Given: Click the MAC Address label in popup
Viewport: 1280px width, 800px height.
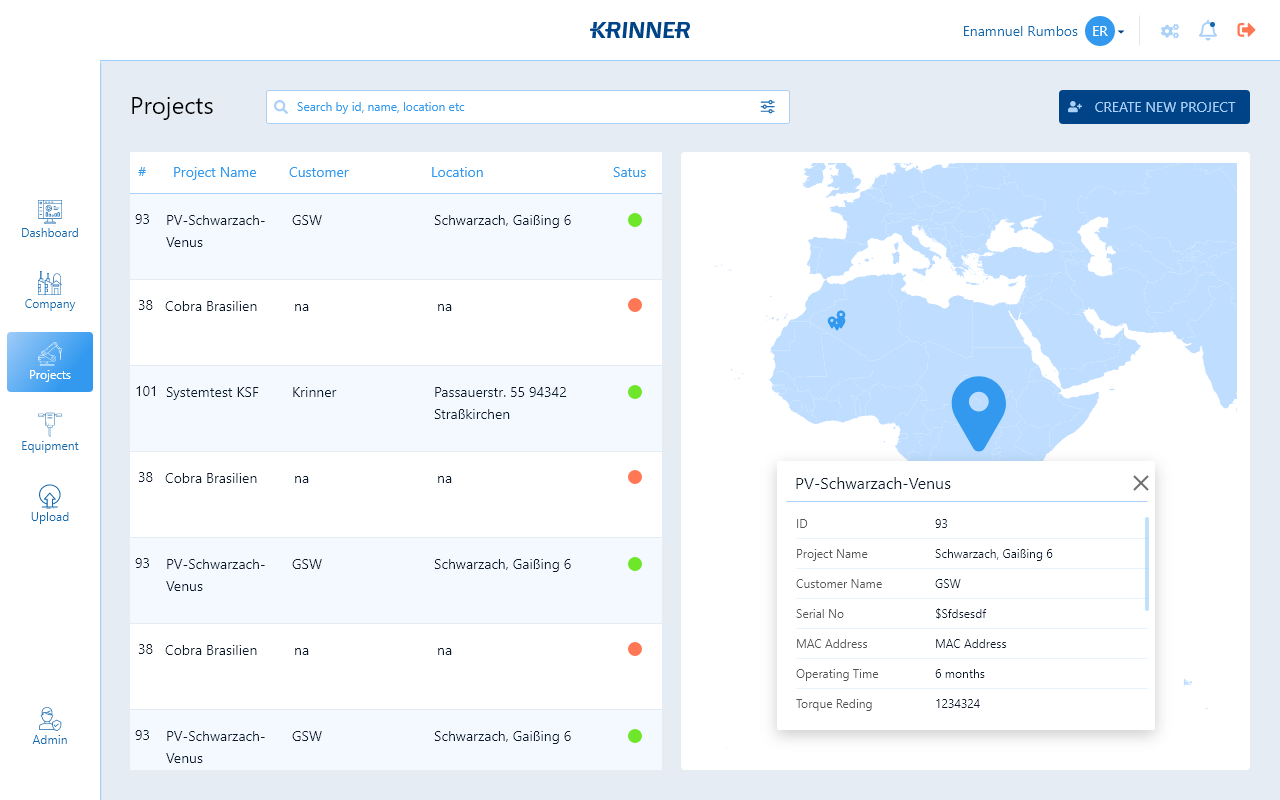Looking at the screenshot, I should [x=832, y=644].
